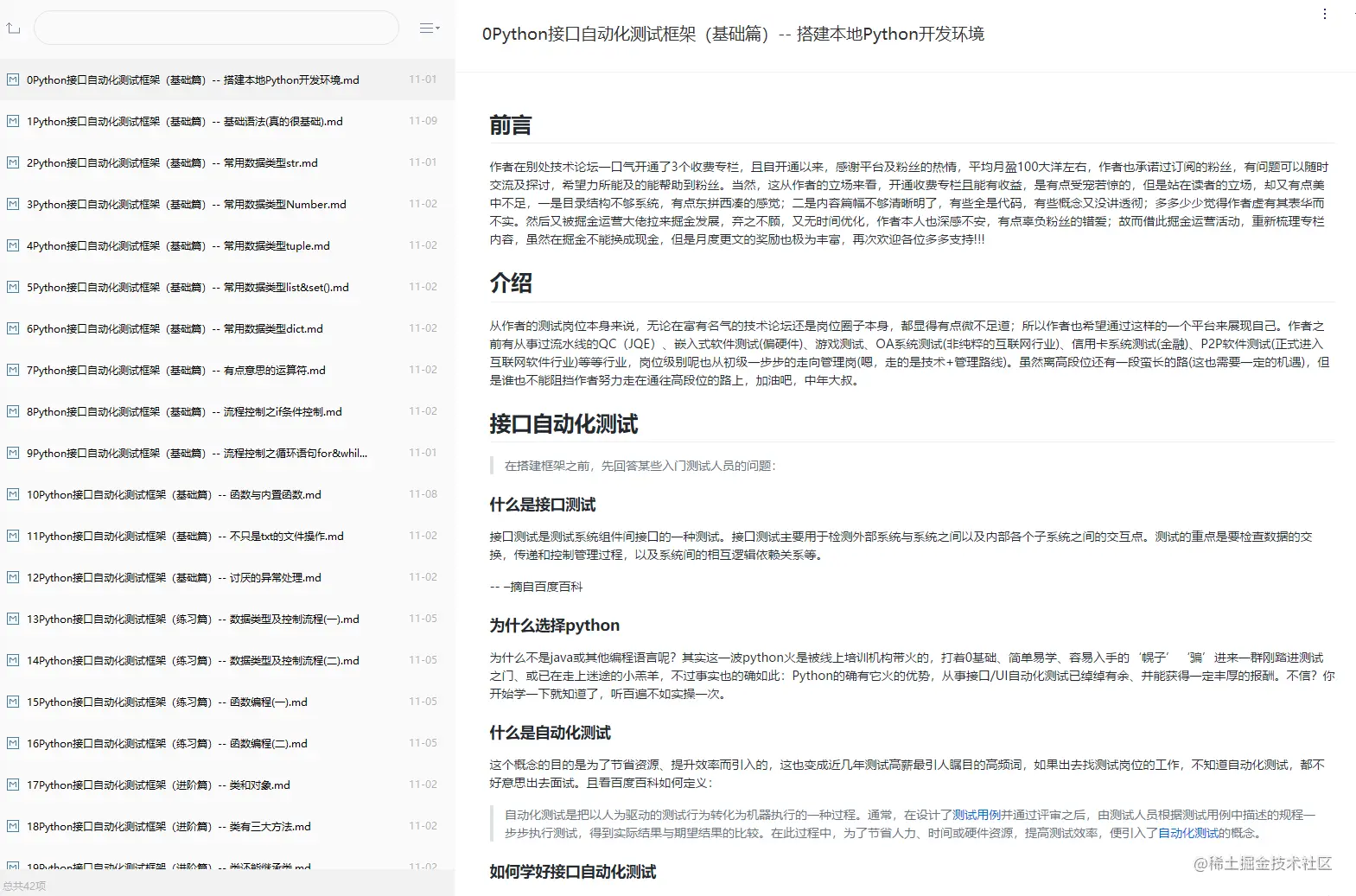Image resolution: width=1356 pixels, height=896 pixels.
Task: Click markdown icon of 常用数据类型Number.md
Action: point(13,204)
